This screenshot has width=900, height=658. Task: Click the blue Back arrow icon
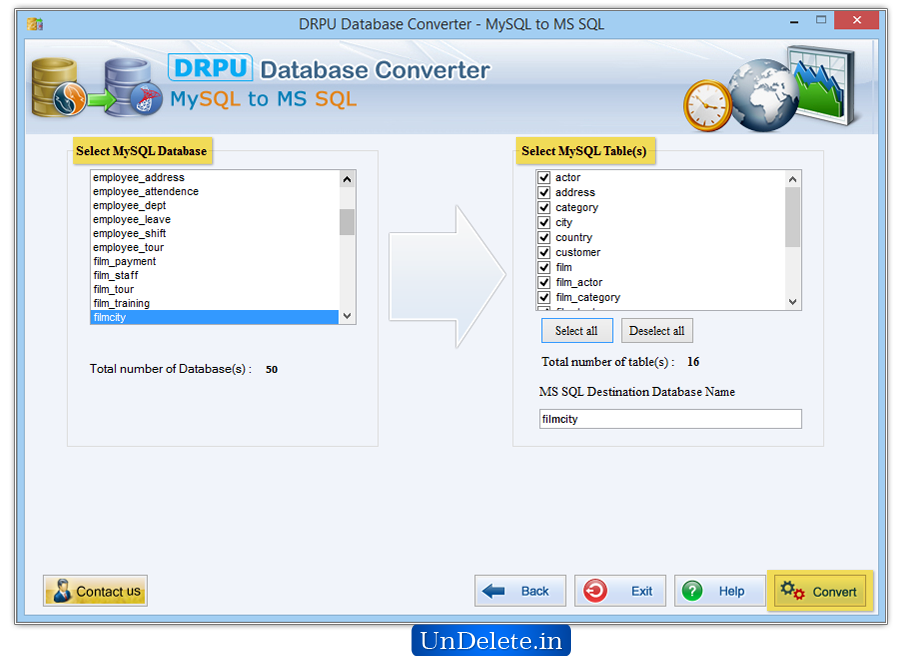pyautogui.click(x=493, y=591)
